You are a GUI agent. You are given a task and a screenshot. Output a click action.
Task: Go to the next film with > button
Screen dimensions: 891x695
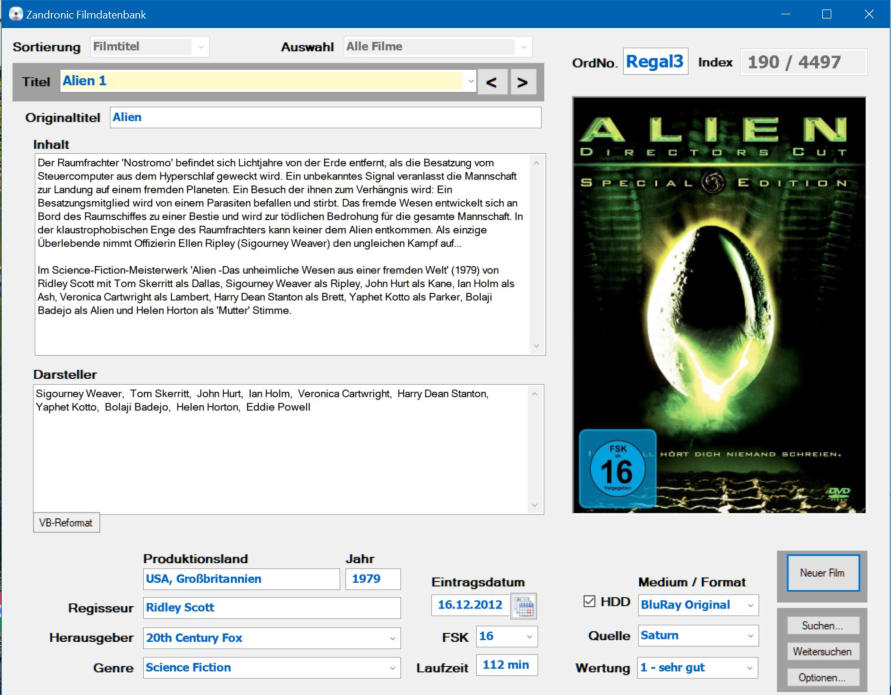pyautogui.click(x=521, y=82)
